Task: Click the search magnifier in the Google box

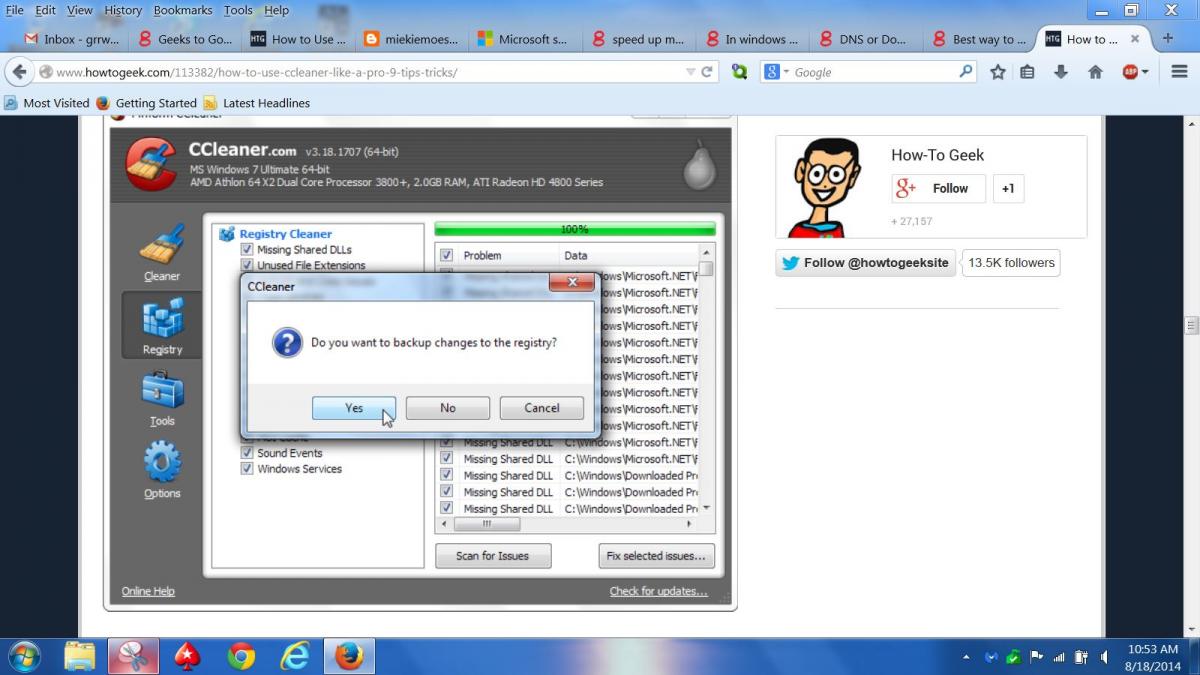Action: (965, 72)
